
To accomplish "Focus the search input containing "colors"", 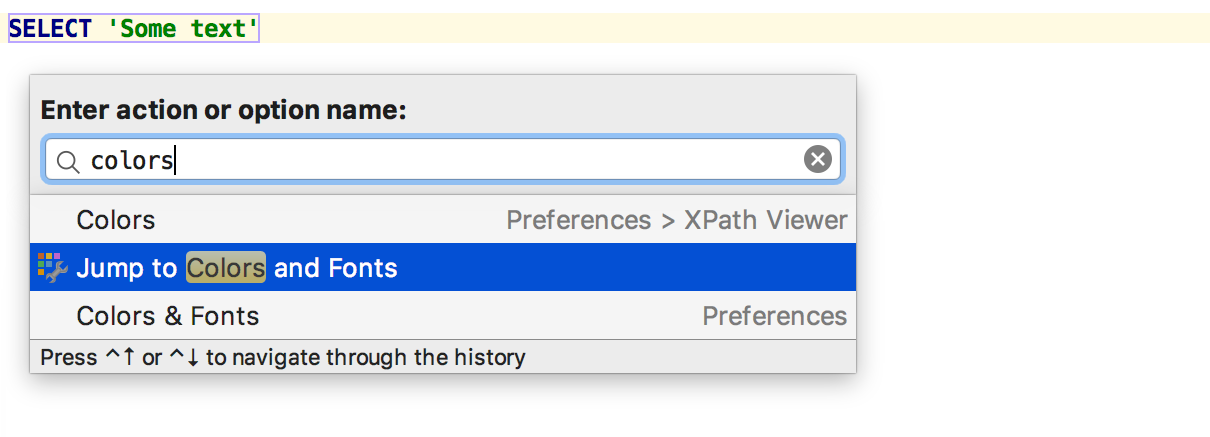I will [450, 160].
